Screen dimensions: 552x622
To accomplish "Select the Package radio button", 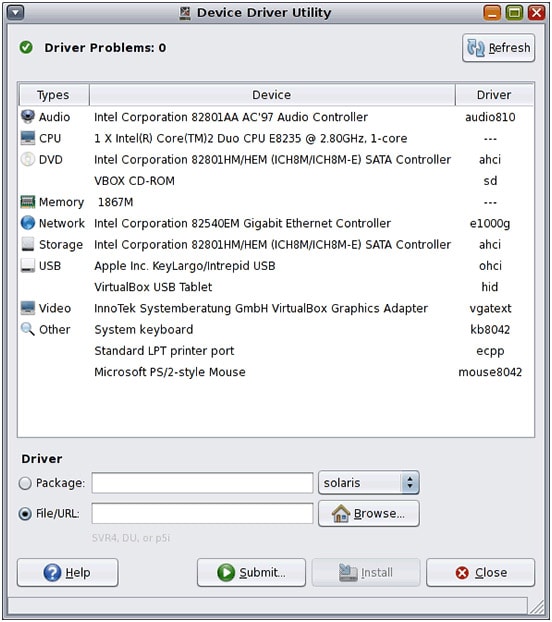I will (25, 483).
